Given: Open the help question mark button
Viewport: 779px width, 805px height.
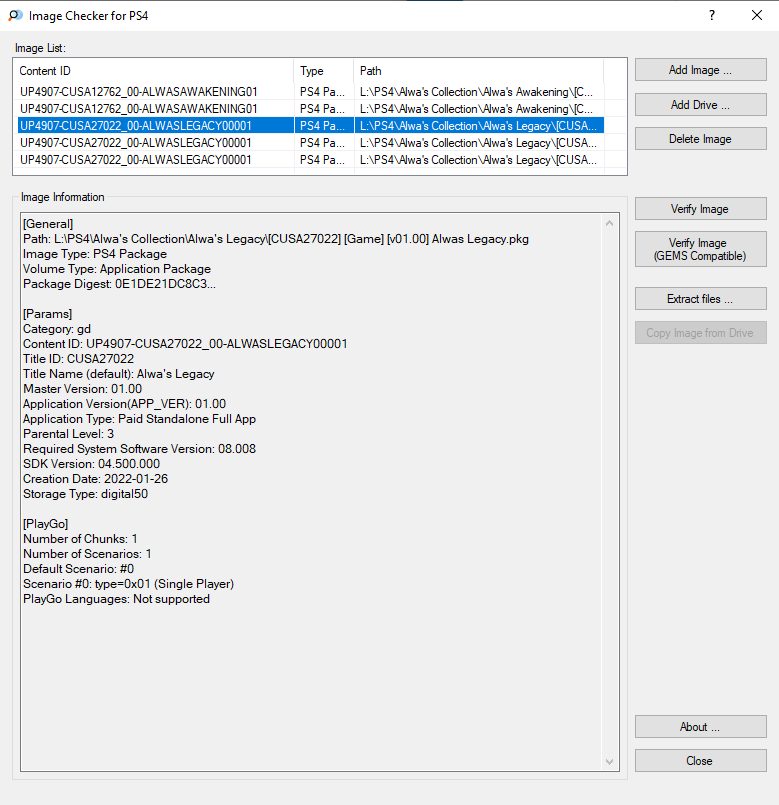Looking at the screenshot, I should [712, 15].
